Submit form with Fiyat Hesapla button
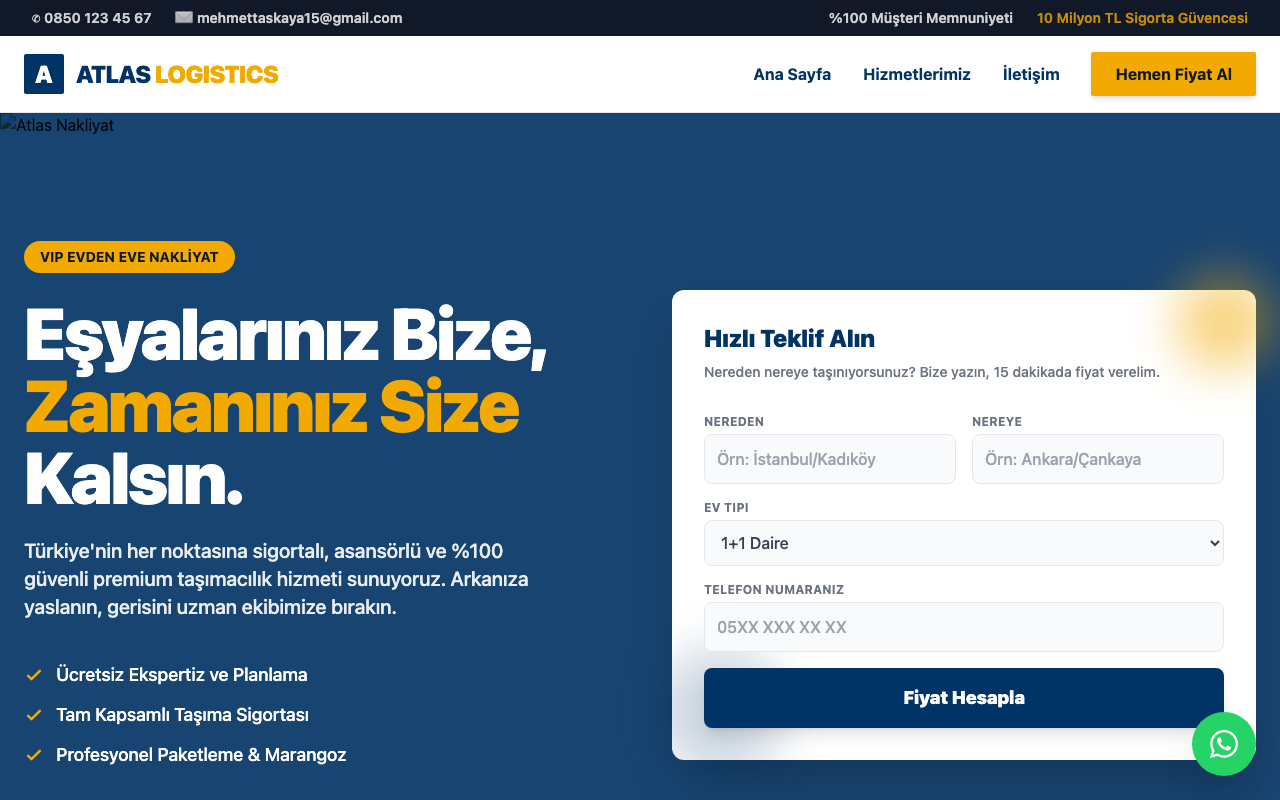The width and height of the screenshot is (1280, 800). pyautogui.click(x=964, y=698)
